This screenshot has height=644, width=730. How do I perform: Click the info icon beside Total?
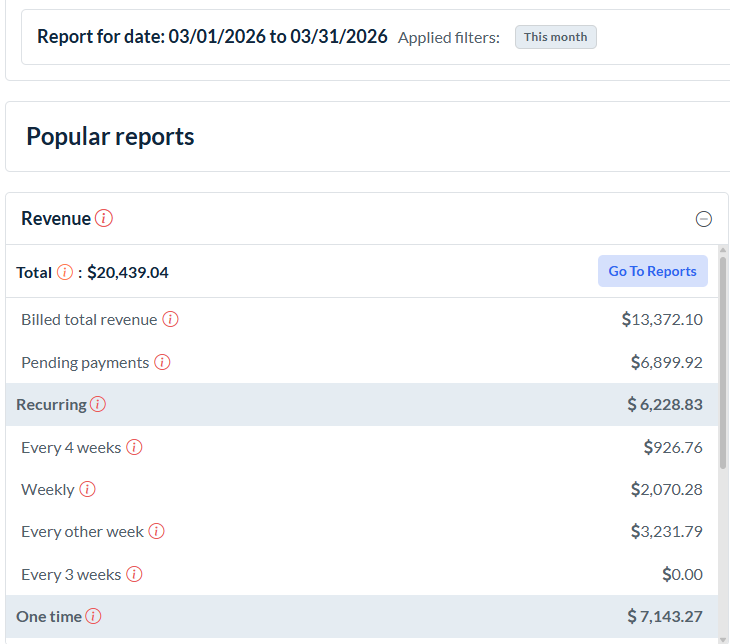(65, 272)
